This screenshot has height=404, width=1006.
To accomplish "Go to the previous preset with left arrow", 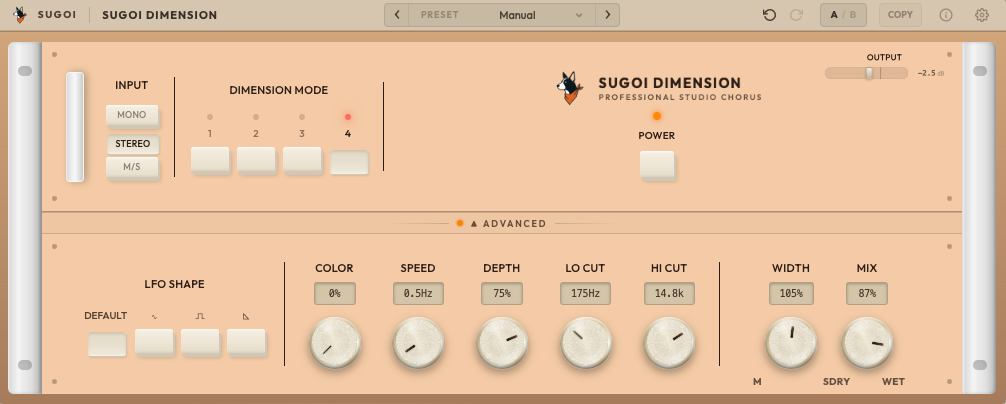I will click(396, 15).
